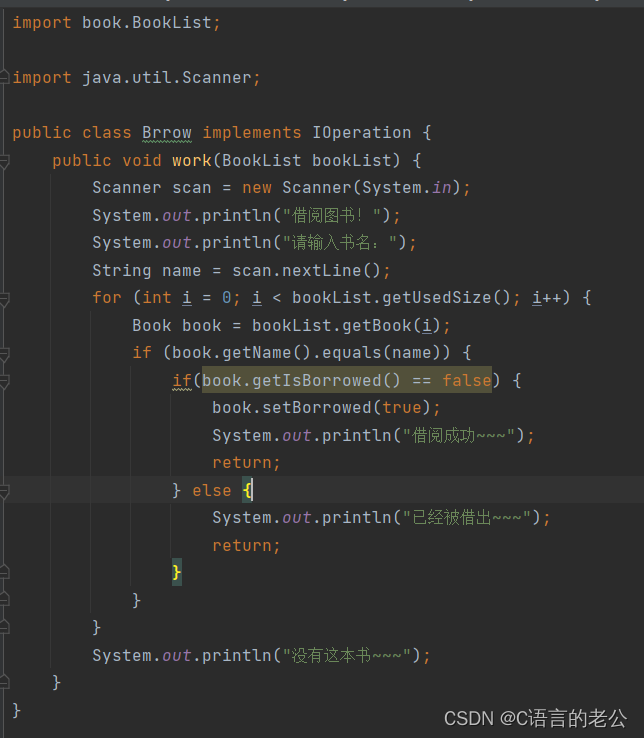The width and height of the screenshot is (644, 738).
Task: Click fold-end marker beside highlighted closing brace
Action: coord(4,573)
